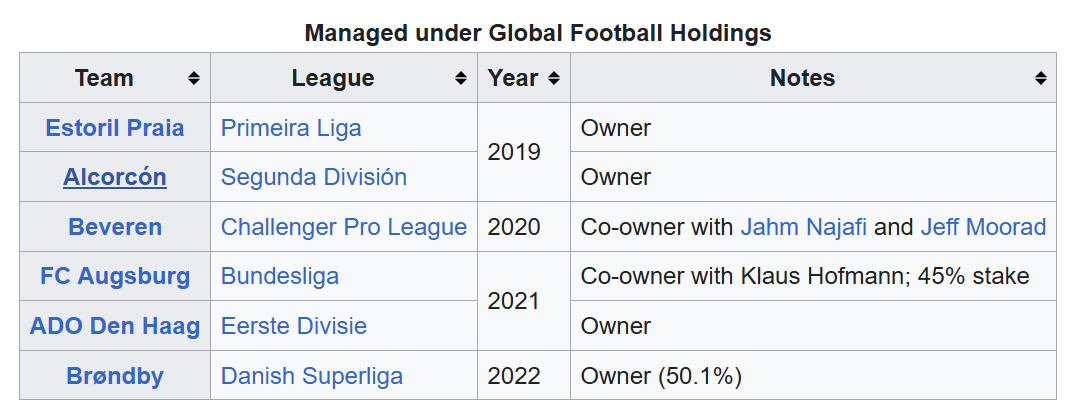The image size is (1072, 411).
Task: Open the Estoril Praia link
Action: [115, 128]
